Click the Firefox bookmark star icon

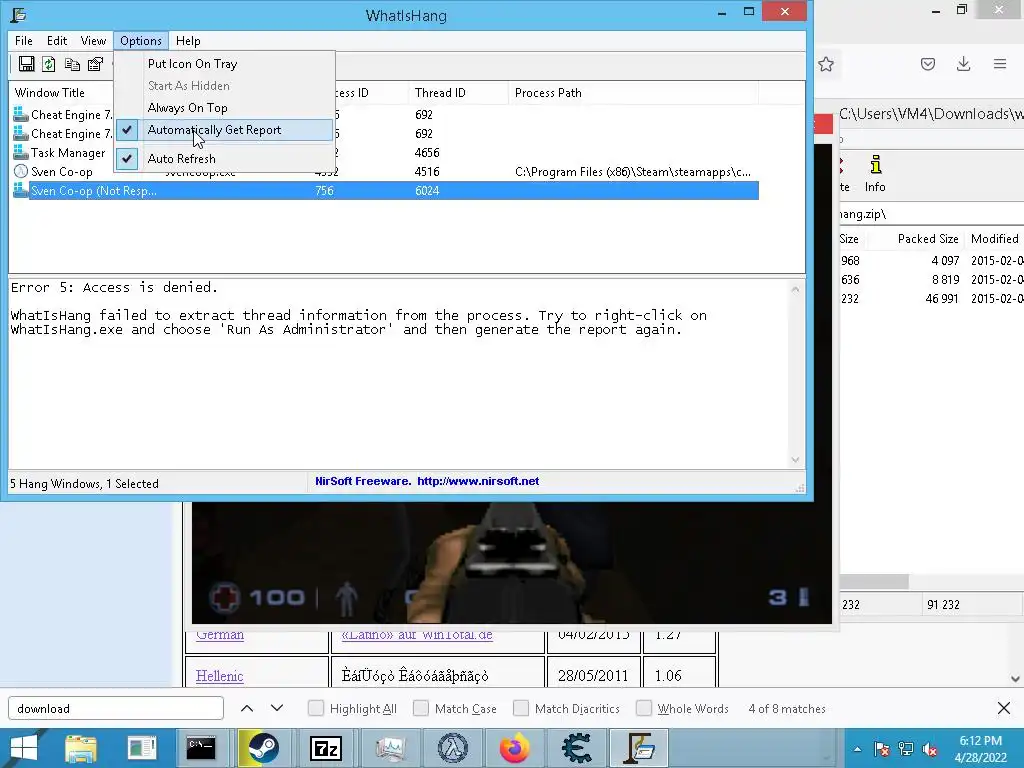(826, 64)
